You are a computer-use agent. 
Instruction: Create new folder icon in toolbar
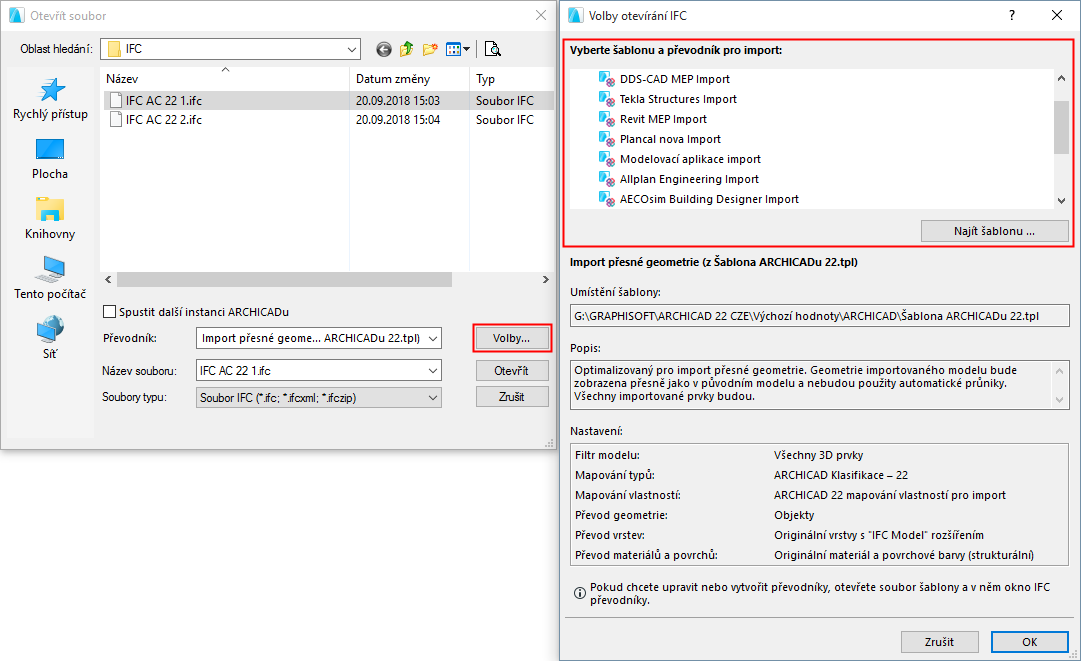click(x=430, y=49)
